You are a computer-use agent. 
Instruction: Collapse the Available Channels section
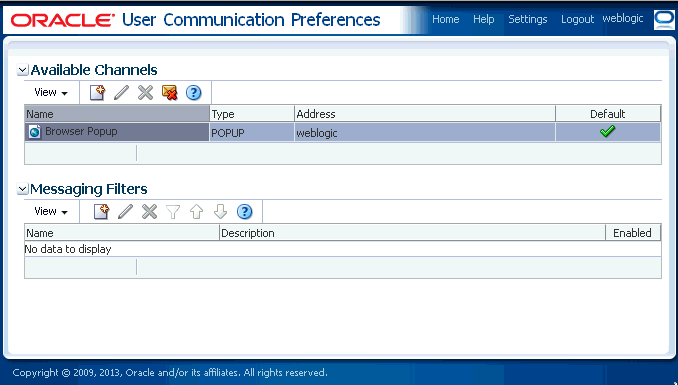click(22, 70)
